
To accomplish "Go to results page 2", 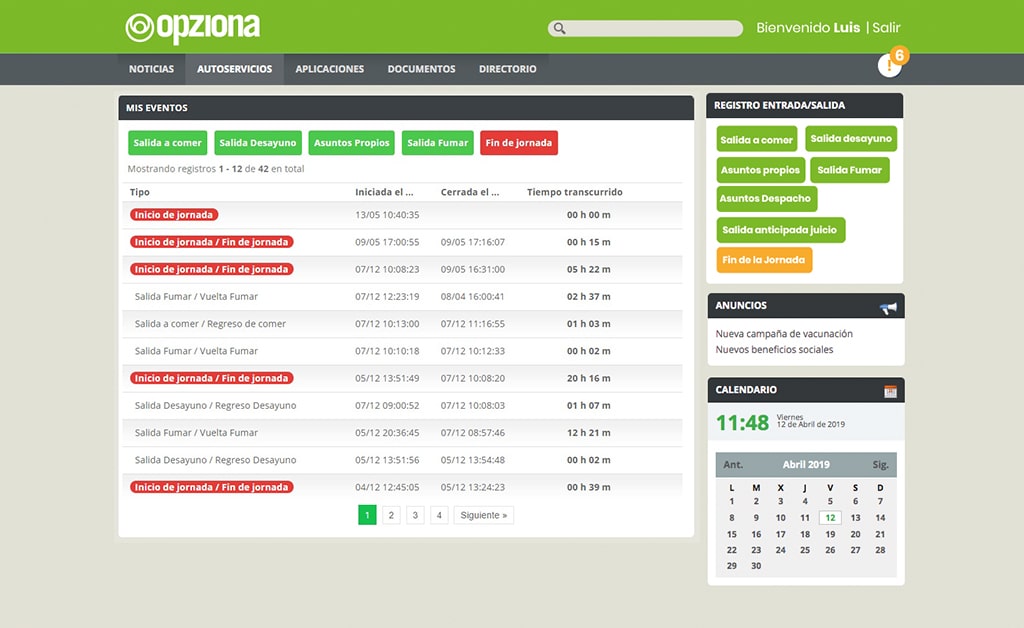I will coord(391,515).
